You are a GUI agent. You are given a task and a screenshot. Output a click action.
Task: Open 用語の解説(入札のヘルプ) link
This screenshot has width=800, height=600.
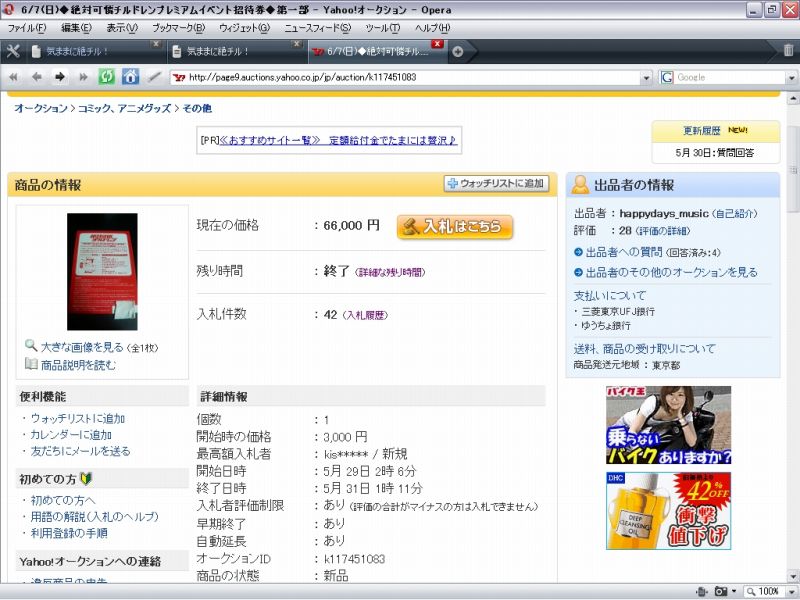pos(94,516)
